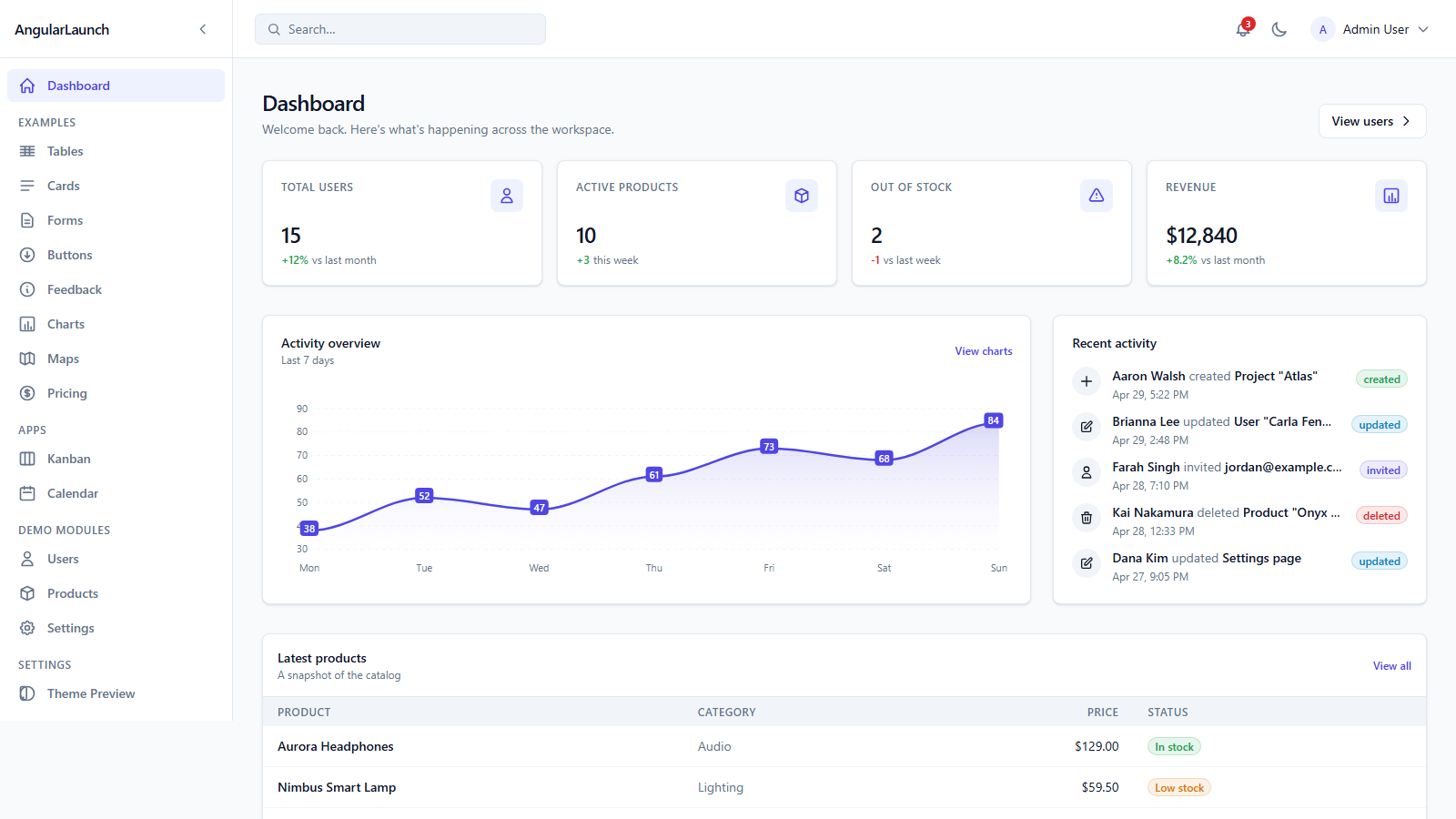The height and width of the screenshot is (819, 1456).
Task: Click the plus icon beside Aaron Walsh activity
Action: (1087, 381)
